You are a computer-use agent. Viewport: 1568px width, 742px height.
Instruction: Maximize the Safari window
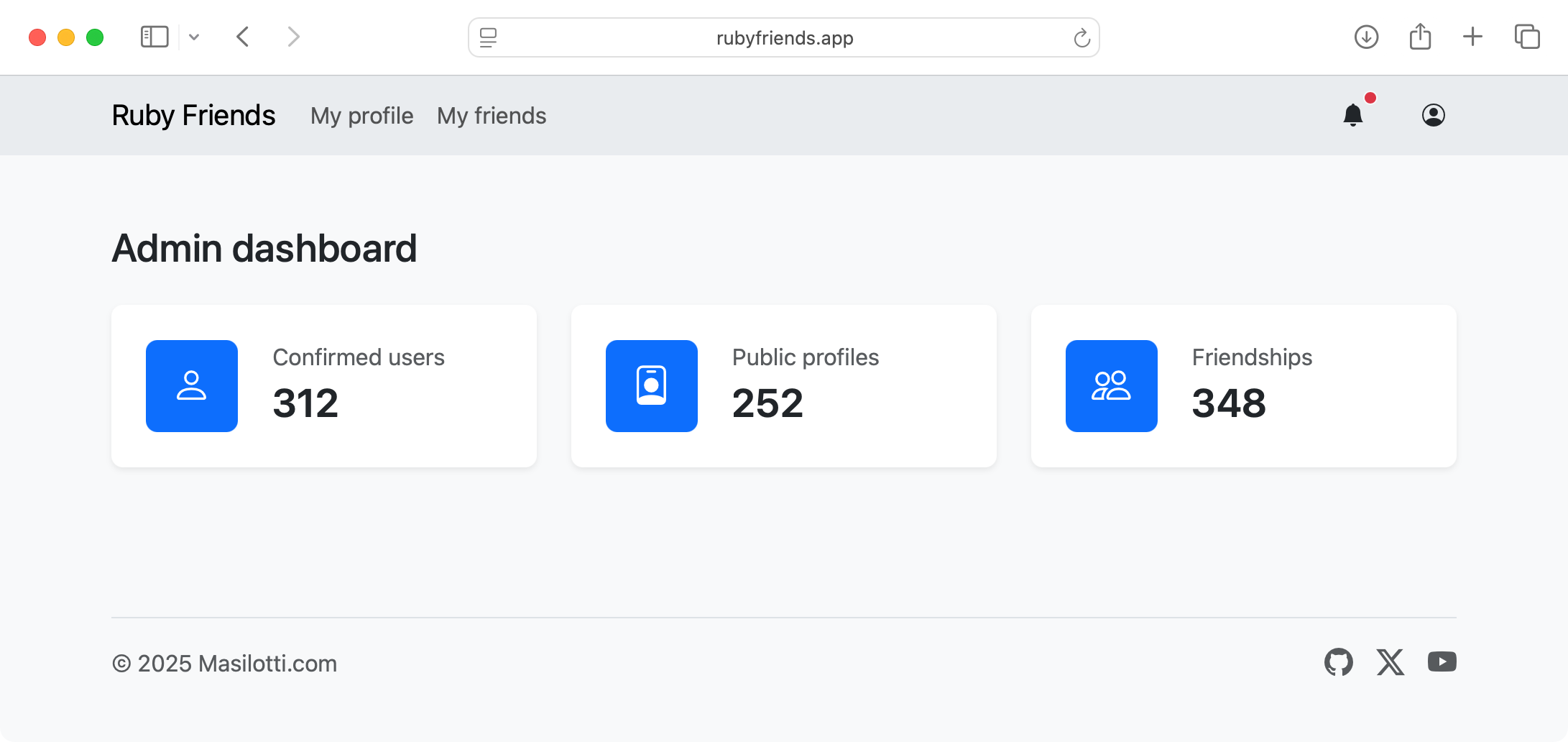click(x=95, y=37)
